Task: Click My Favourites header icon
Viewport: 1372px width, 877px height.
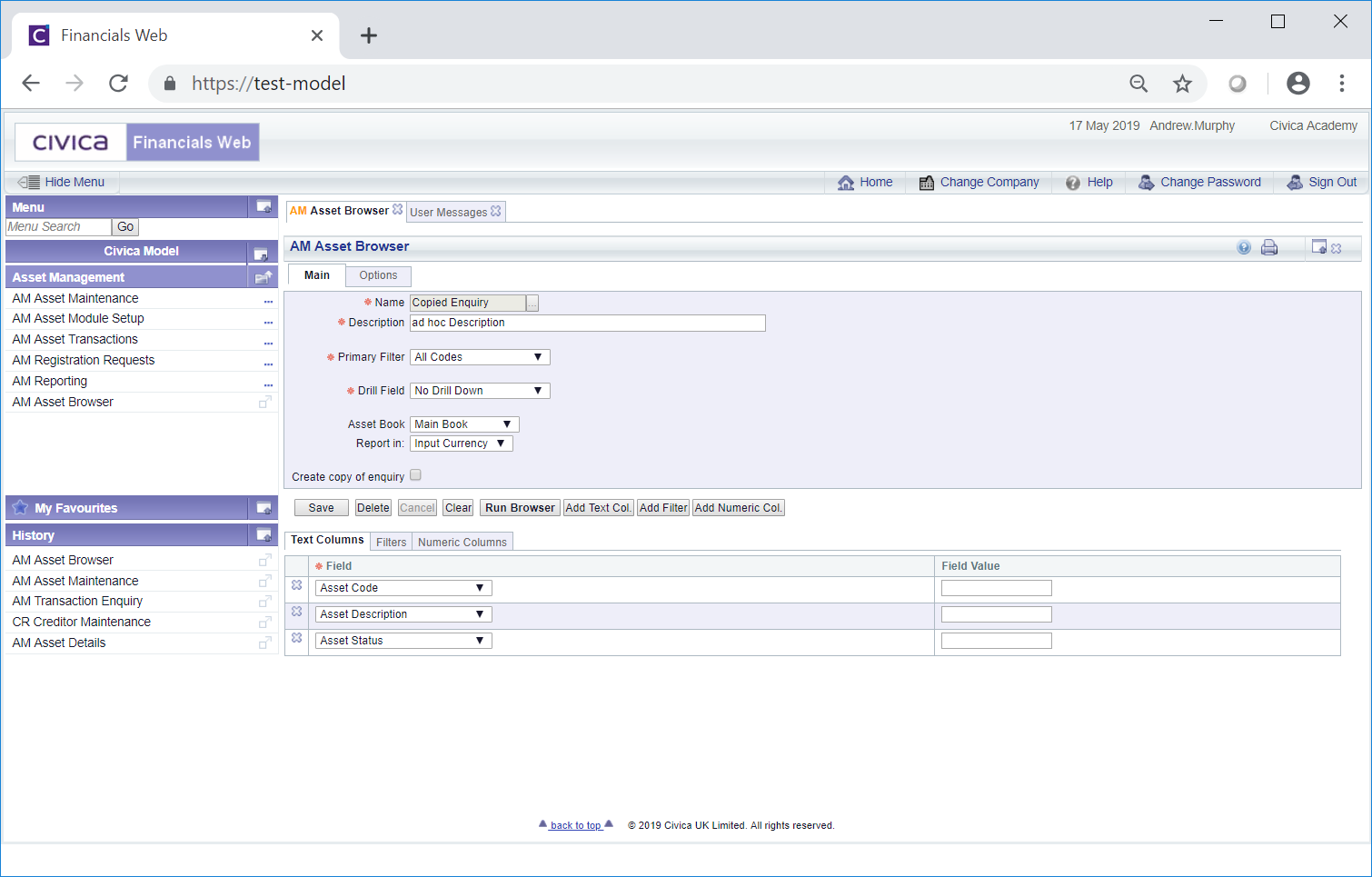Action: pyautogui.click(x=263, y=508)
